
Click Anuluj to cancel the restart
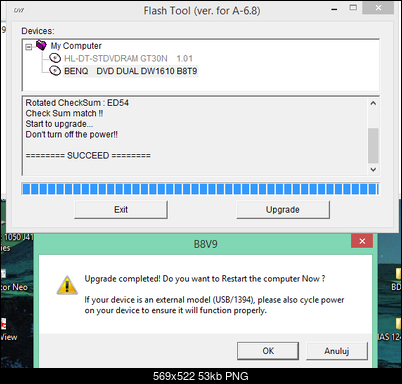click(337, 351)
